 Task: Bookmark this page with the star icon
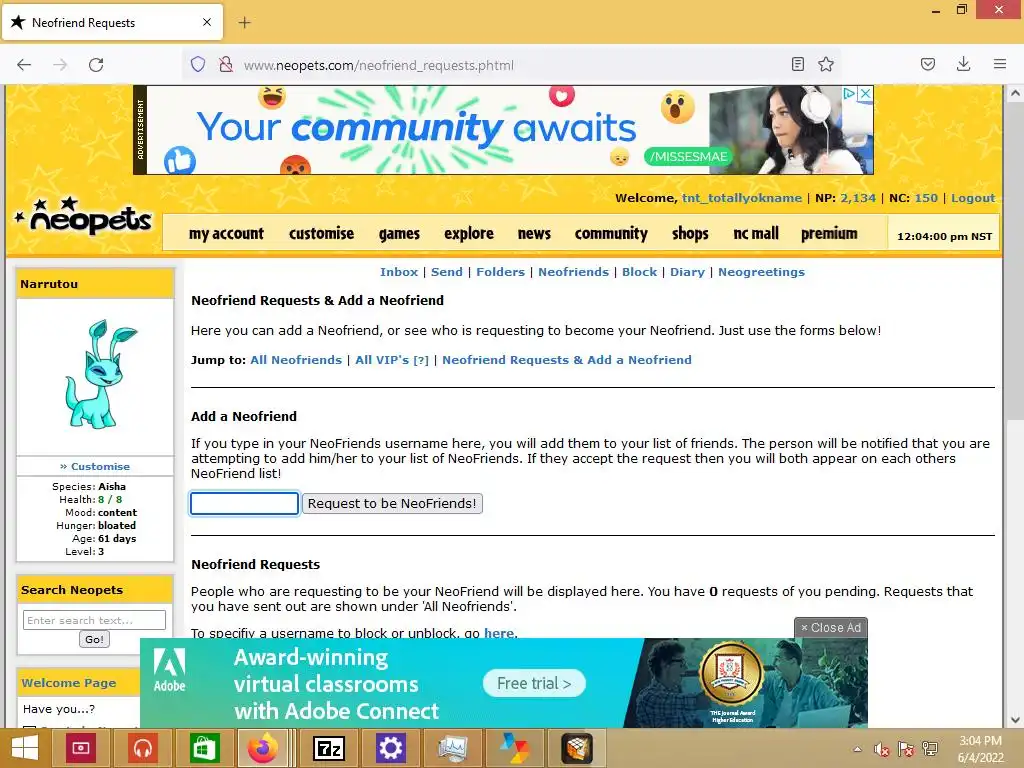(826, 64)
